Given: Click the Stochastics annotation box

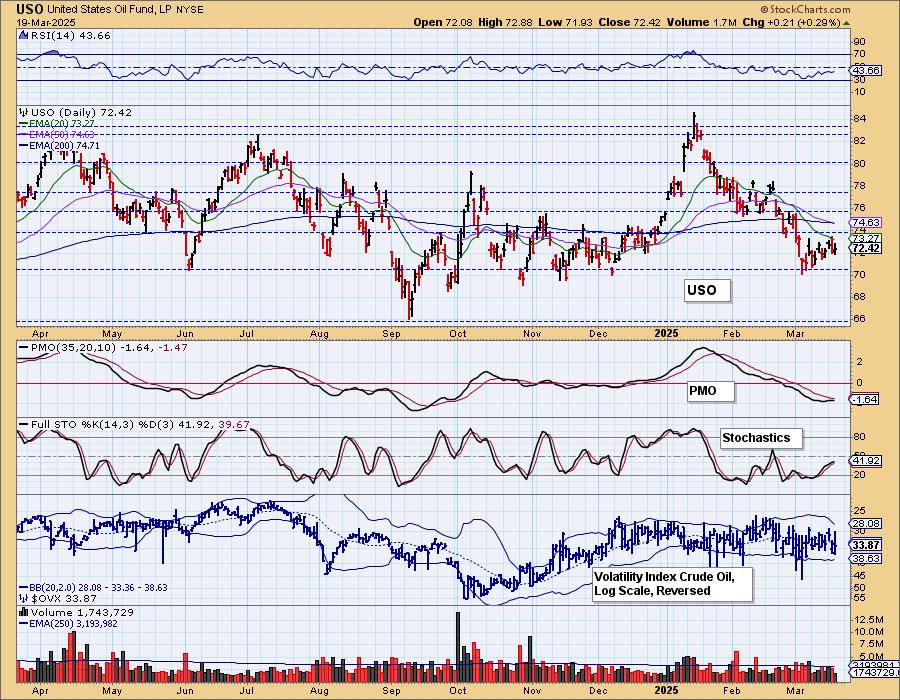Looking at the screenshot, I should click(x=761, y=438).
